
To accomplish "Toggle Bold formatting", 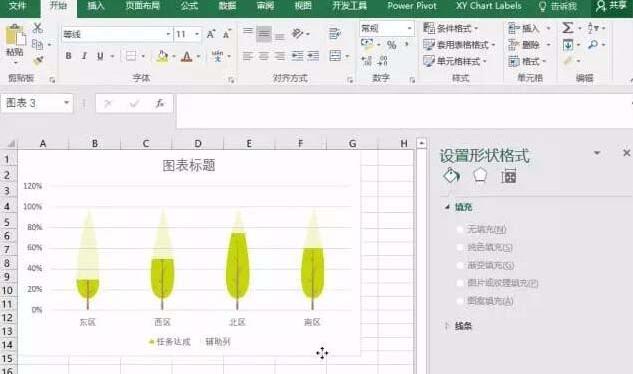I will coord(69,56).
